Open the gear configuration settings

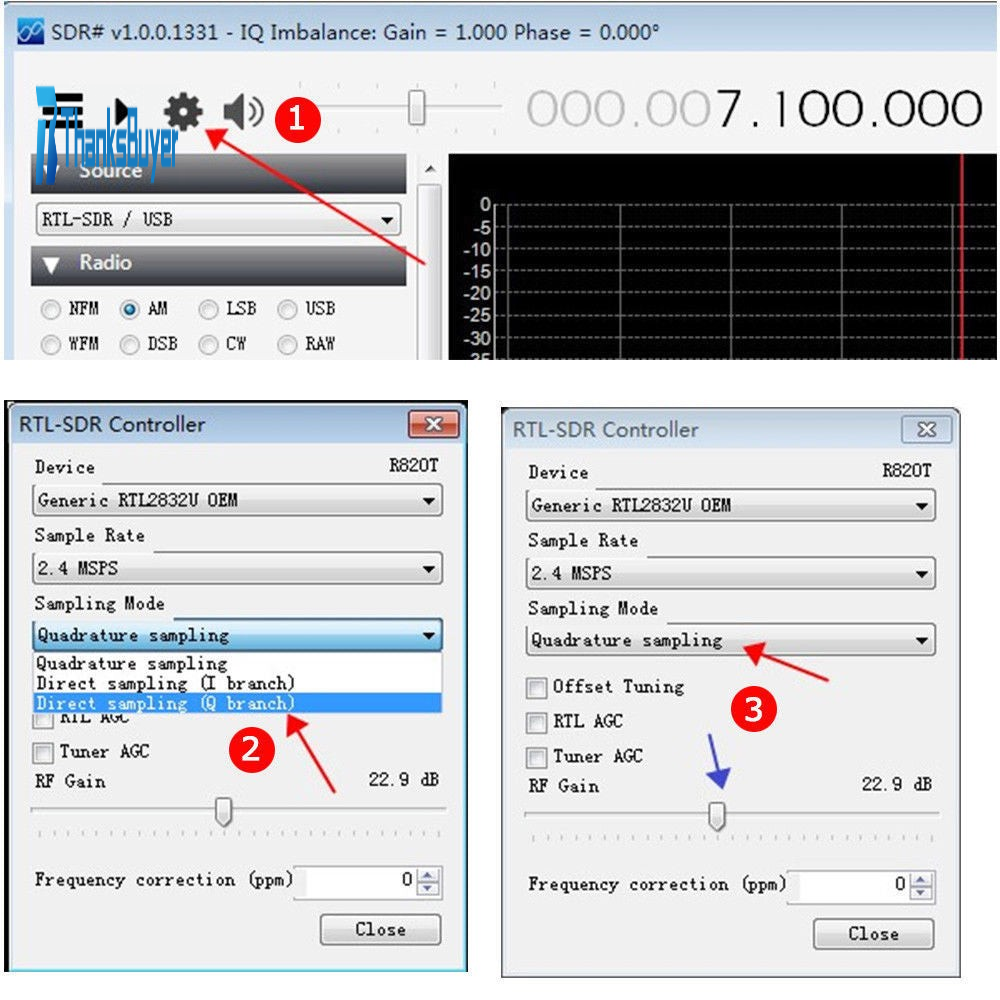[x=183, y=112]
